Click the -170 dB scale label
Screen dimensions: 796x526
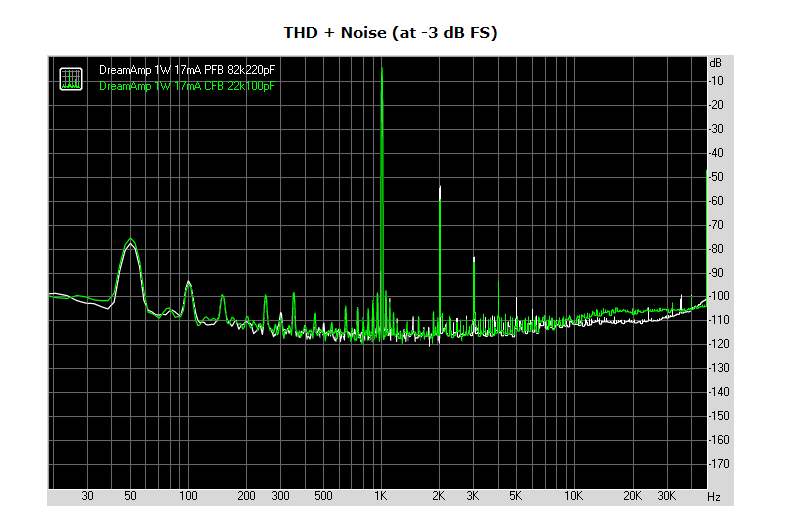(719, 464)
